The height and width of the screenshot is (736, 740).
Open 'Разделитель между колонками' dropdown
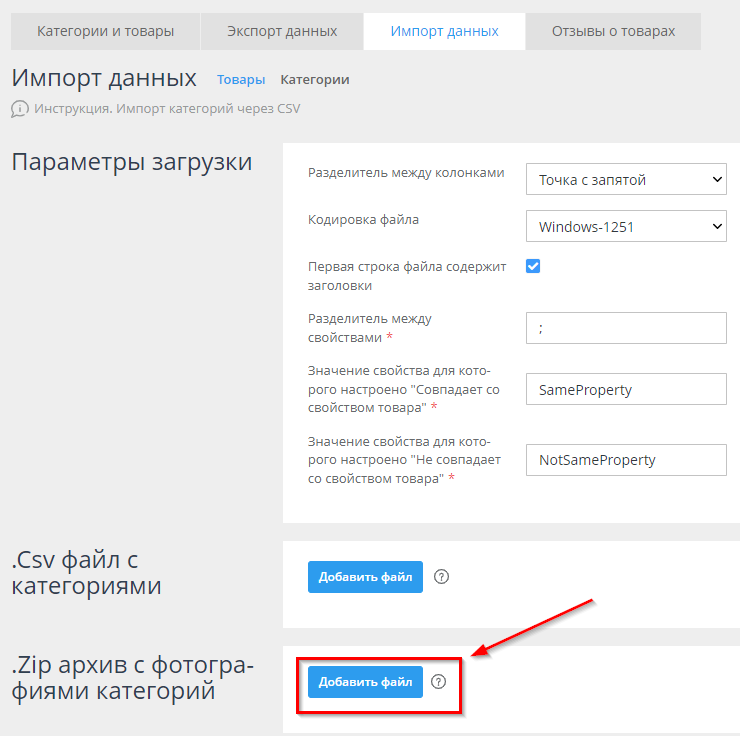[625, 180]
